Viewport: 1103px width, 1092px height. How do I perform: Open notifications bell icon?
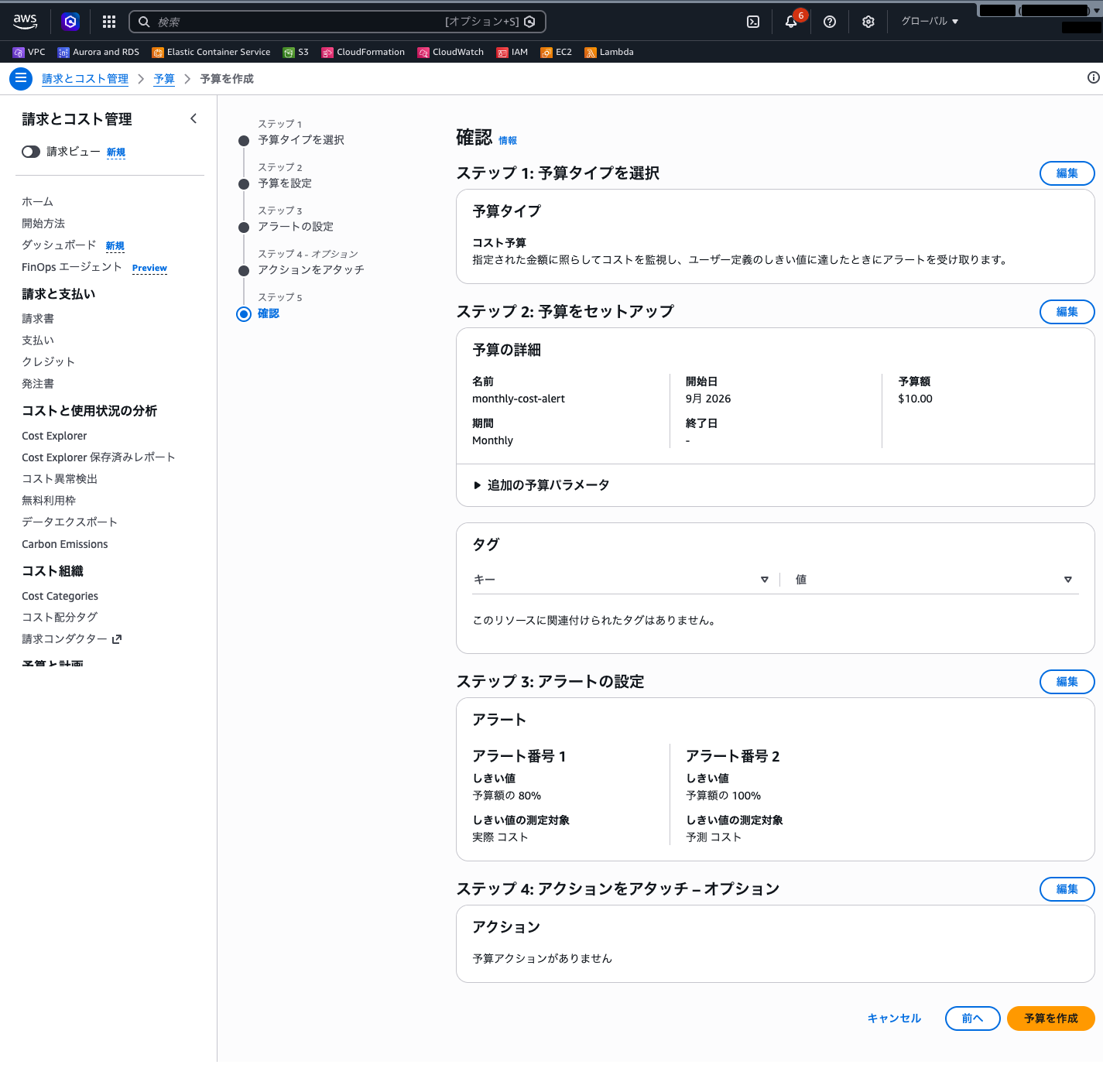[x=791, y=22]
